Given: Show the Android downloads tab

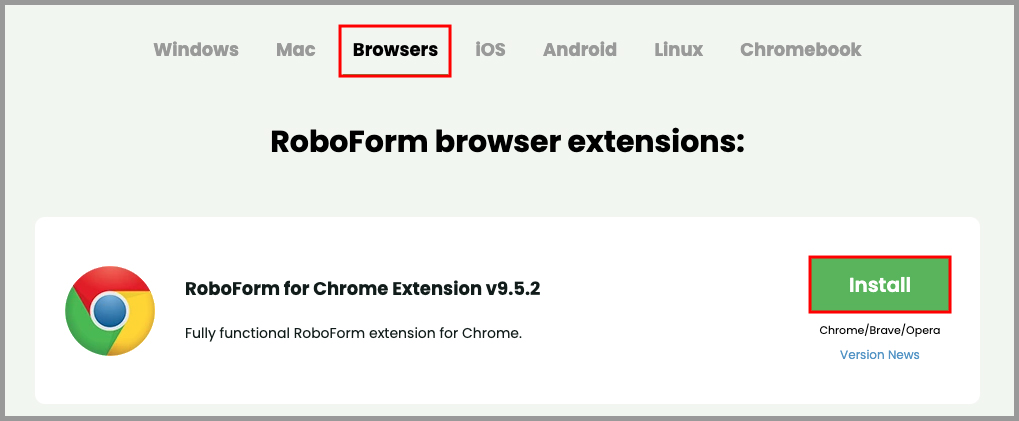Looking at the screenshot, I should click(x=580, y=49).
